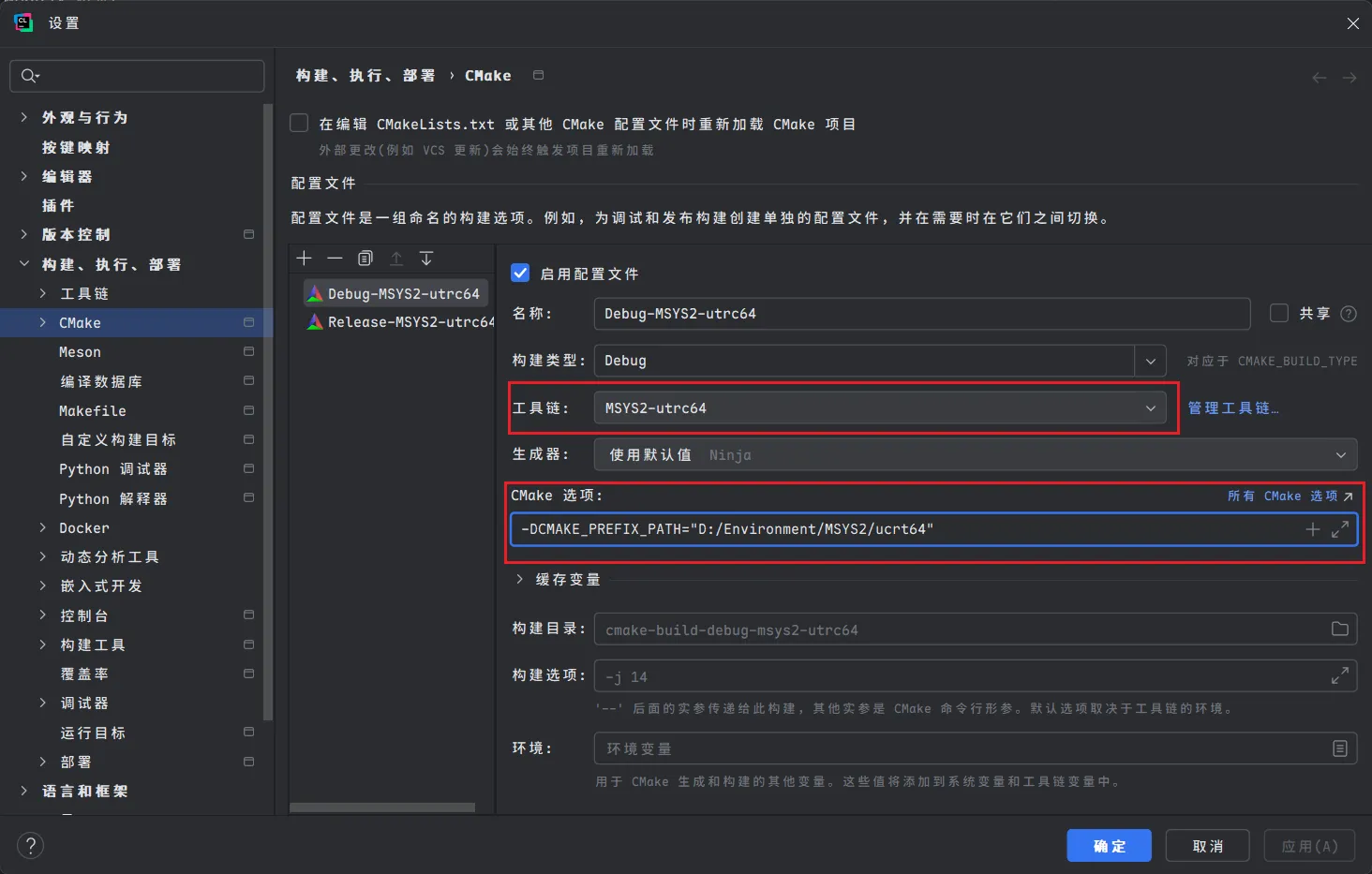Click the help icon next to 共享
Screen dimensions: 1372x874
point(1349,314)
